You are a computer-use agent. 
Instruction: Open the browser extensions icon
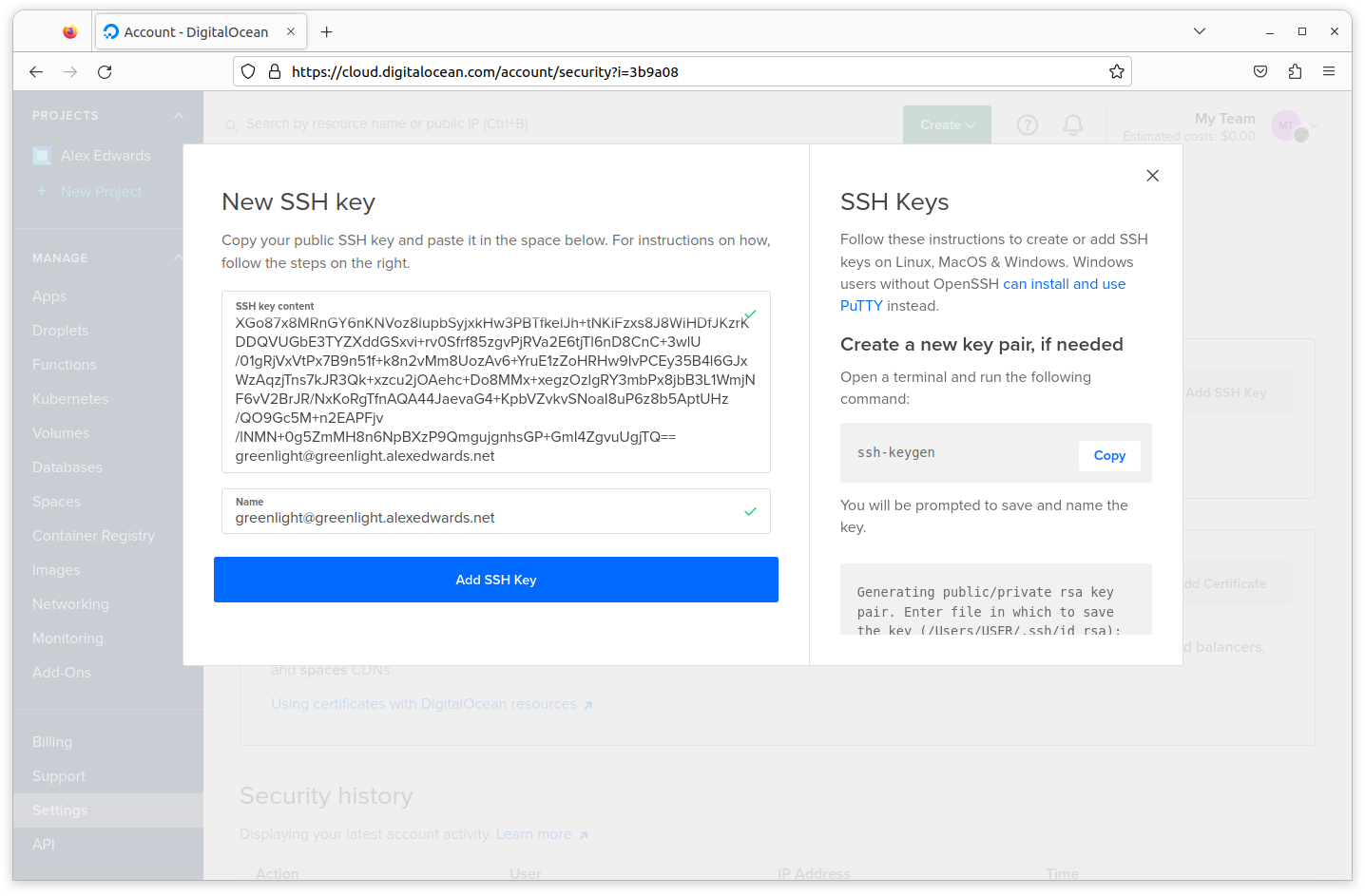click(x=1295, y=72)
